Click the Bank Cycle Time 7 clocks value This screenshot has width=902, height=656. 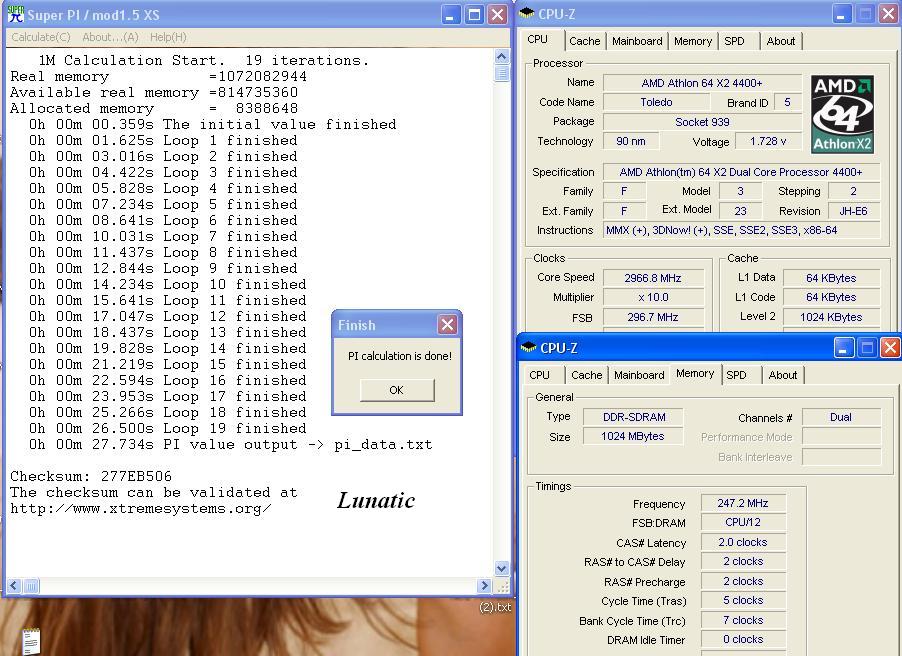pyautogui.click(x=743, y=620)
